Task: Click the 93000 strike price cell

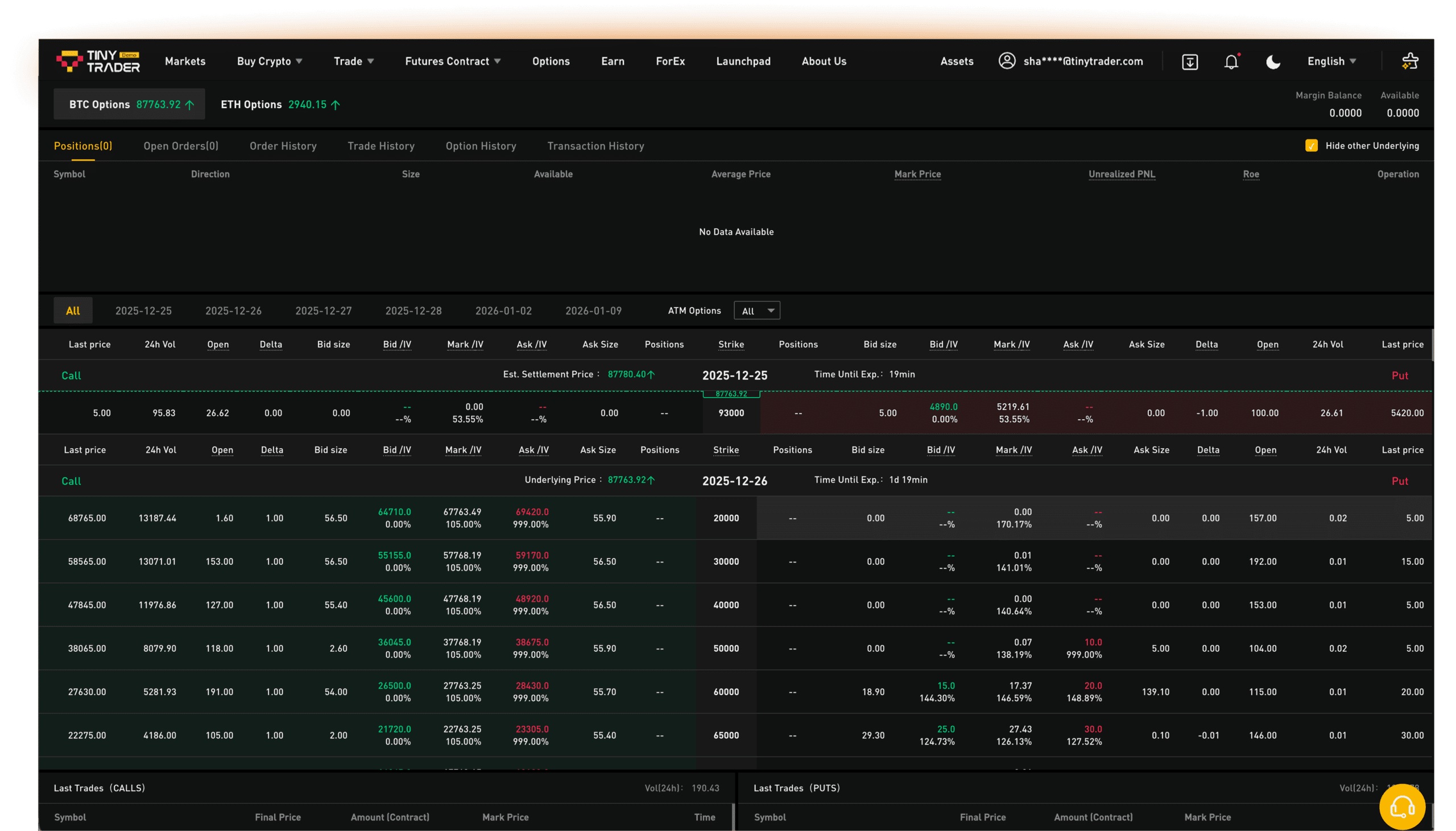Action: tap(731, 412)
